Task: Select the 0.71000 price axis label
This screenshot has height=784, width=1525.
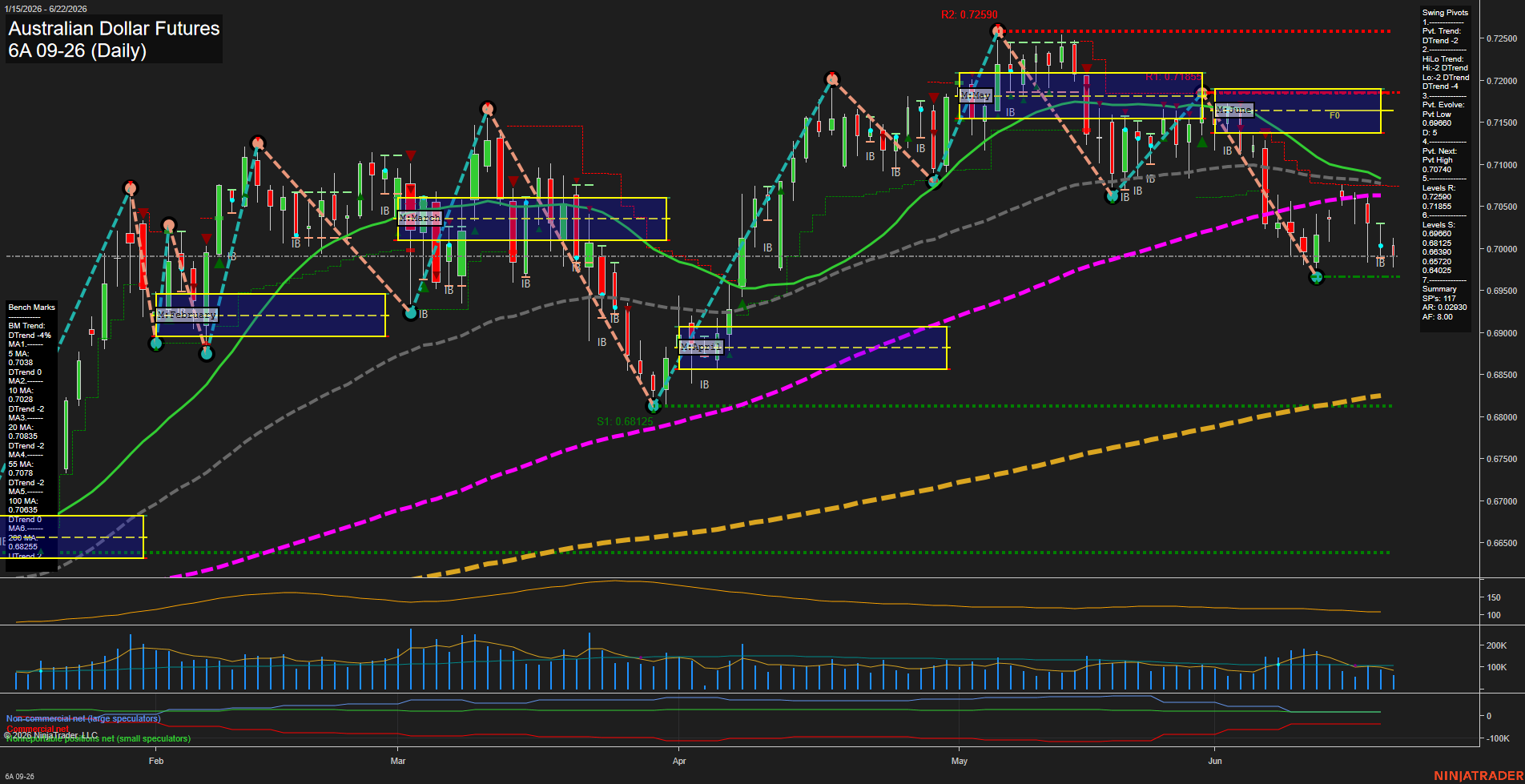Action: 1502,165
